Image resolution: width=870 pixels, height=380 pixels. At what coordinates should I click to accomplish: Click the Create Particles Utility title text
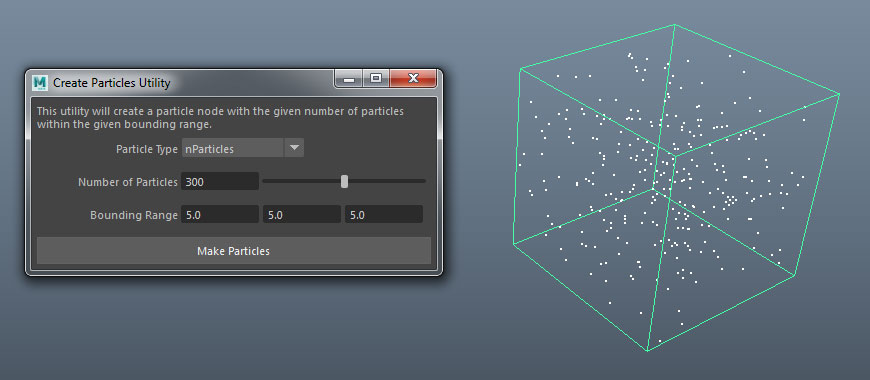click(x=112, y=83)
